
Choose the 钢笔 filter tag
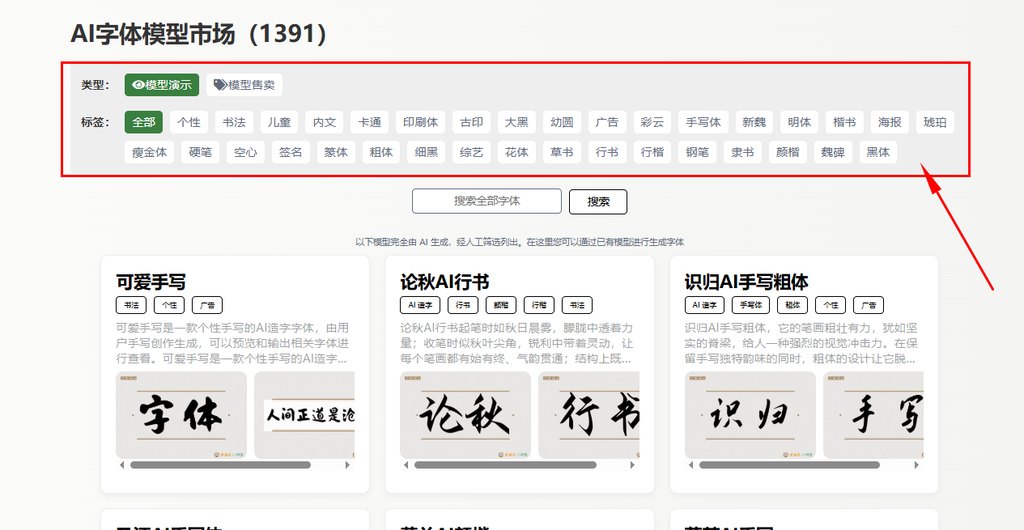point(697,152)
